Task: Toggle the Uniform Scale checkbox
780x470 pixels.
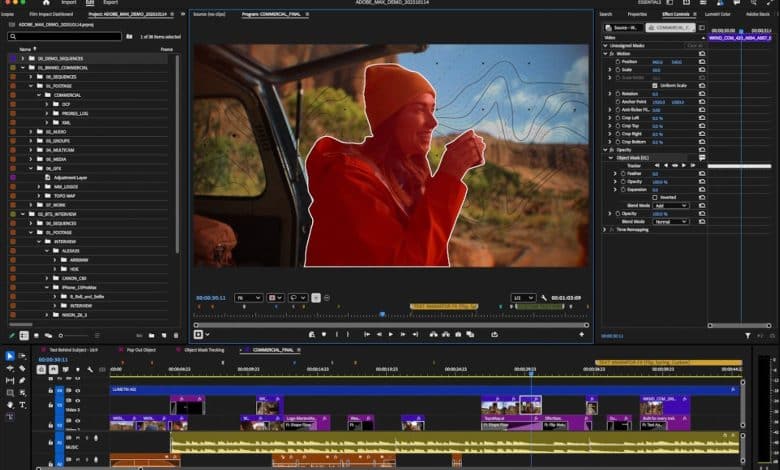Action: [655, 84]
